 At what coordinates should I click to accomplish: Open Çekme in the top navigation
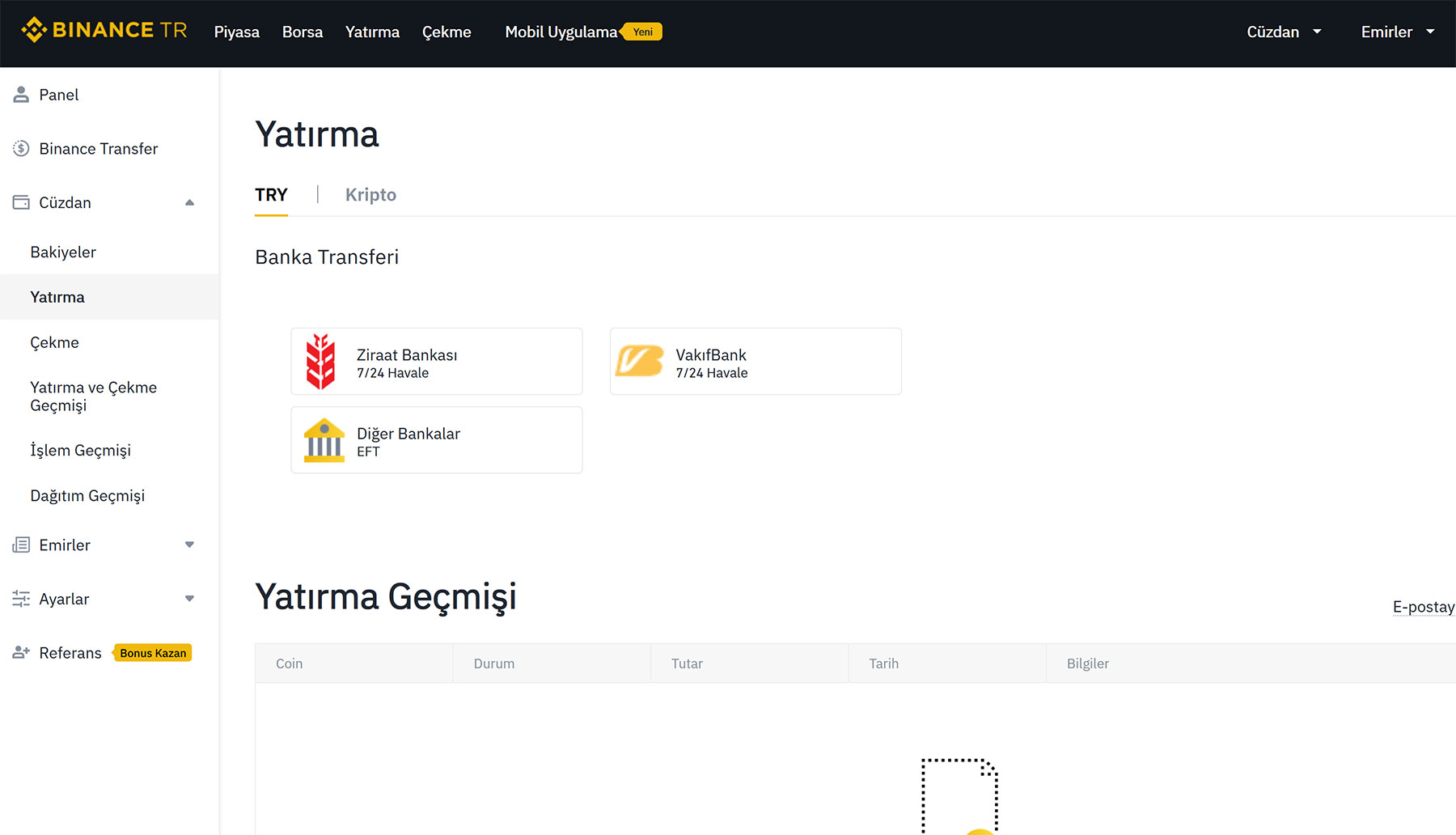point(447,32)
